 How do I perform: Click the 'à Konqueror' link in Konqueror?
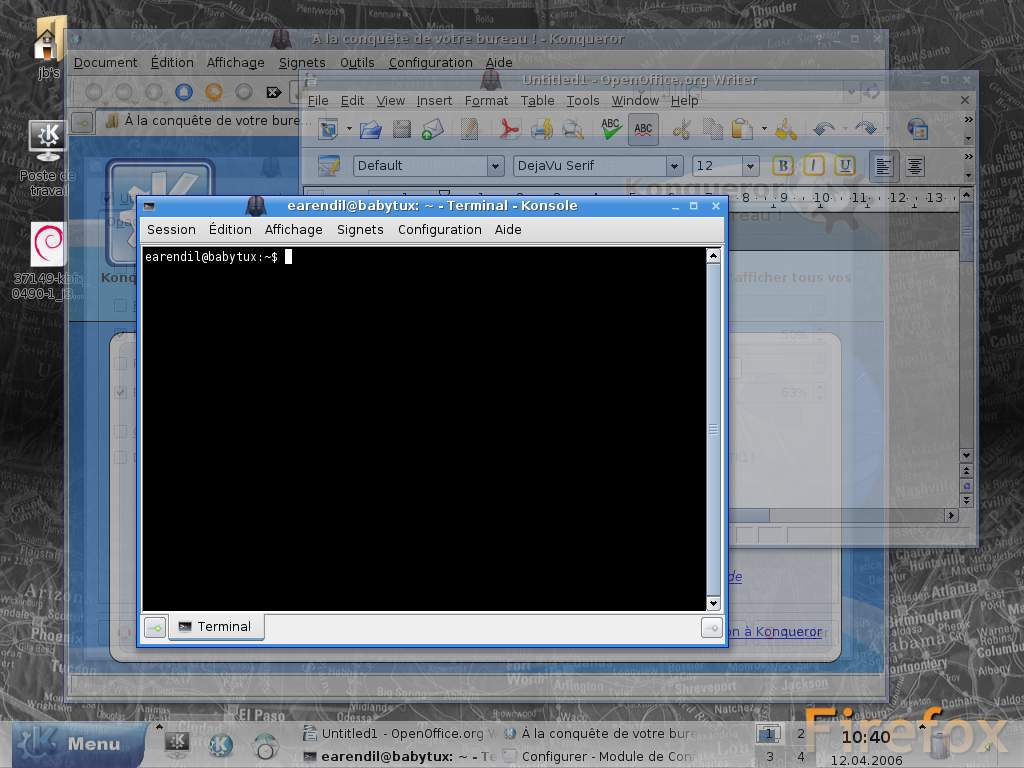(x=782, y=632)
